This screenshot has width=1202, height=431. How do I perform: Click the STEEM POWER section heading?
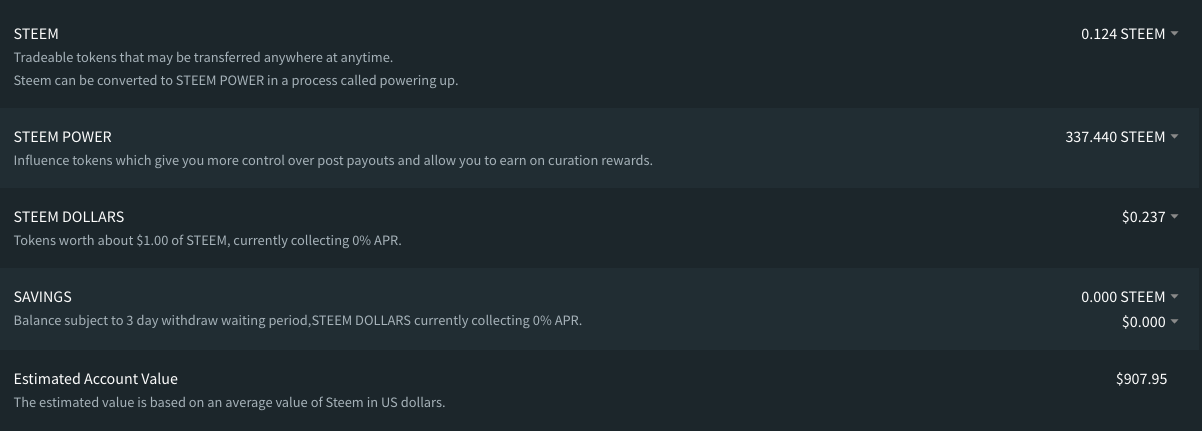(x=62, y=137)
